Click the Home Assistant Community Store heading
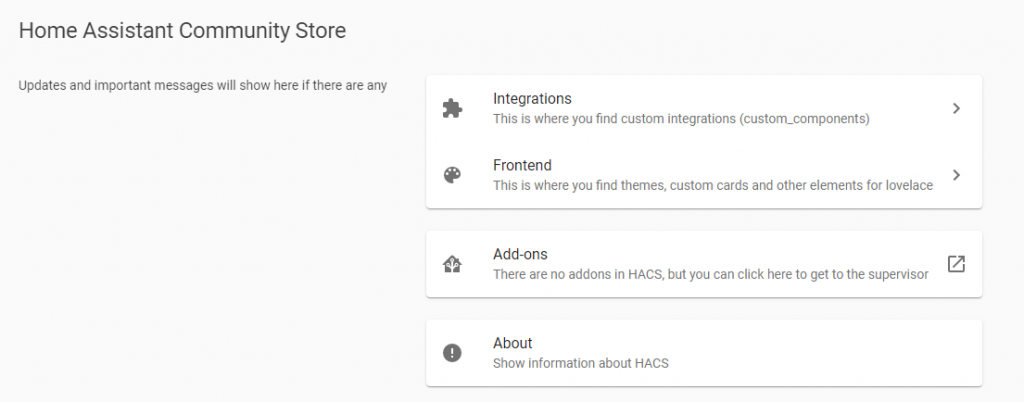This screenshot has width=1024, height=402. 182,30
